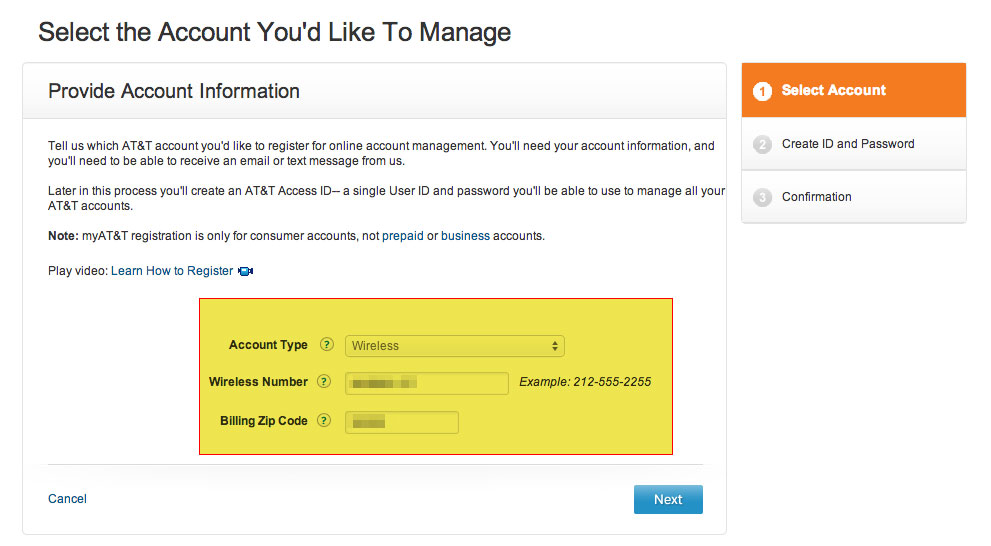
Task: Click the help icon beside Wireless Number
Action: tap(323, 382)
